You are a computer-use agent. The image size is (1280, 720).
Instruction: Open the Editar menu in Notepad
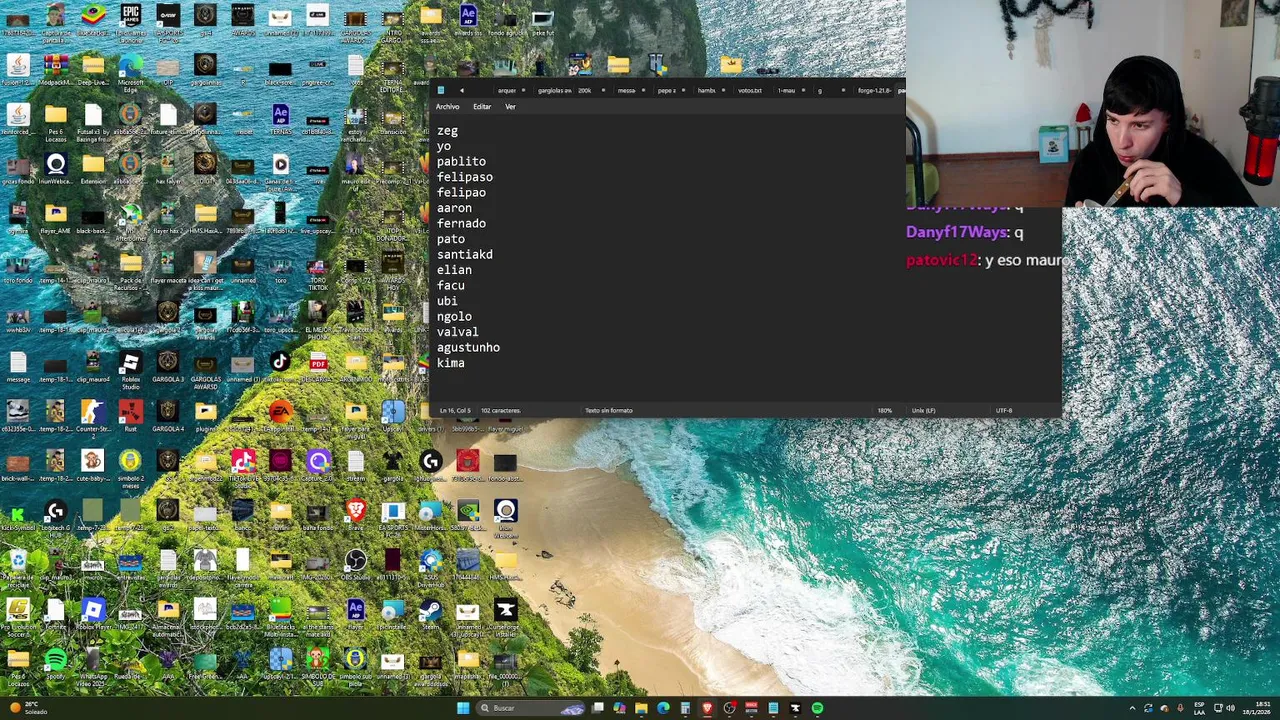click(x=482, y=106)
